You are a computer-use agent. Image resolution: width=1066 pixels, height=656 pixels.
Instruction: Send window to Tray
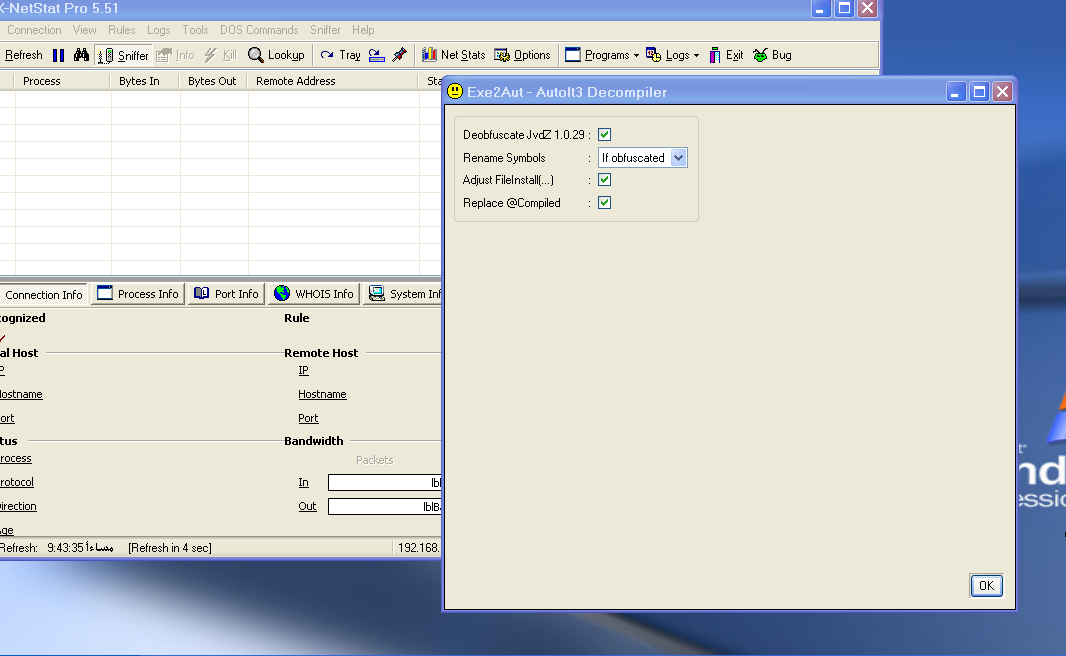click(x=340, y=55)
